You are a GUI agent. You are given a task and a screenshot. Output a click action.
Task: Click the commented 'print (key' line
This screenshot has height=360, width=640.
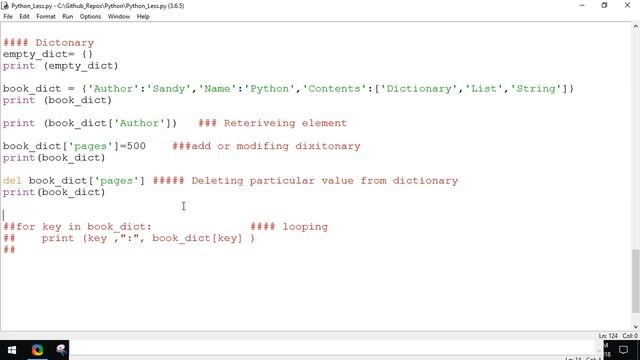(x=129, y=238)
